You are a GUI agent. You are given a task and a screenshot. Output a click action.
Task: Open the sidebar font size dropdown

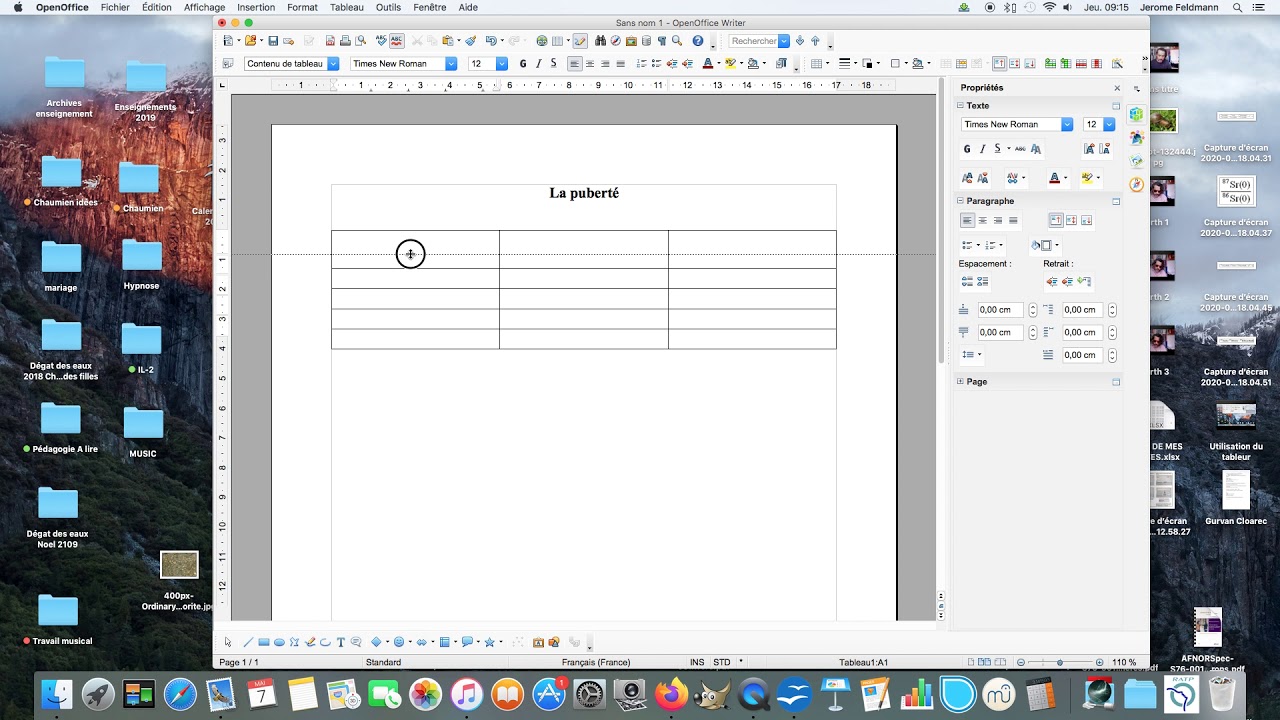coord(1109,124)
